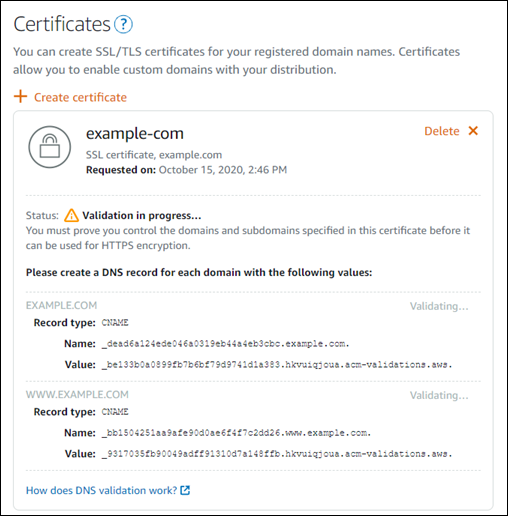Image resolution: width=508 pixels, height=516 pixels.
Task: Click CNAME record type under WWW.EXAMPLE.COM
Action: pyautogui.click(x=115, y=412)
